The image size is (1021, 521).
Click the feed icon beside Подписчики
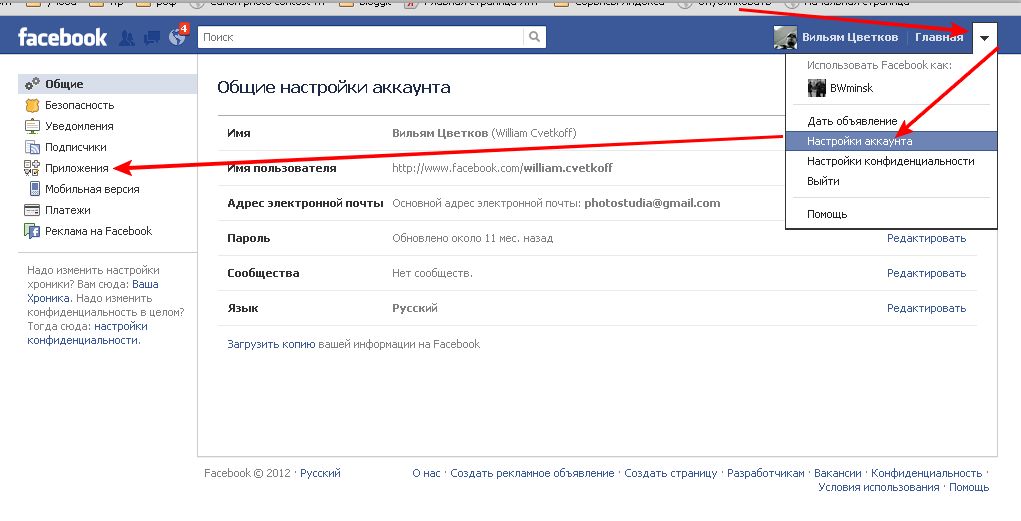[x=32, y=147]
